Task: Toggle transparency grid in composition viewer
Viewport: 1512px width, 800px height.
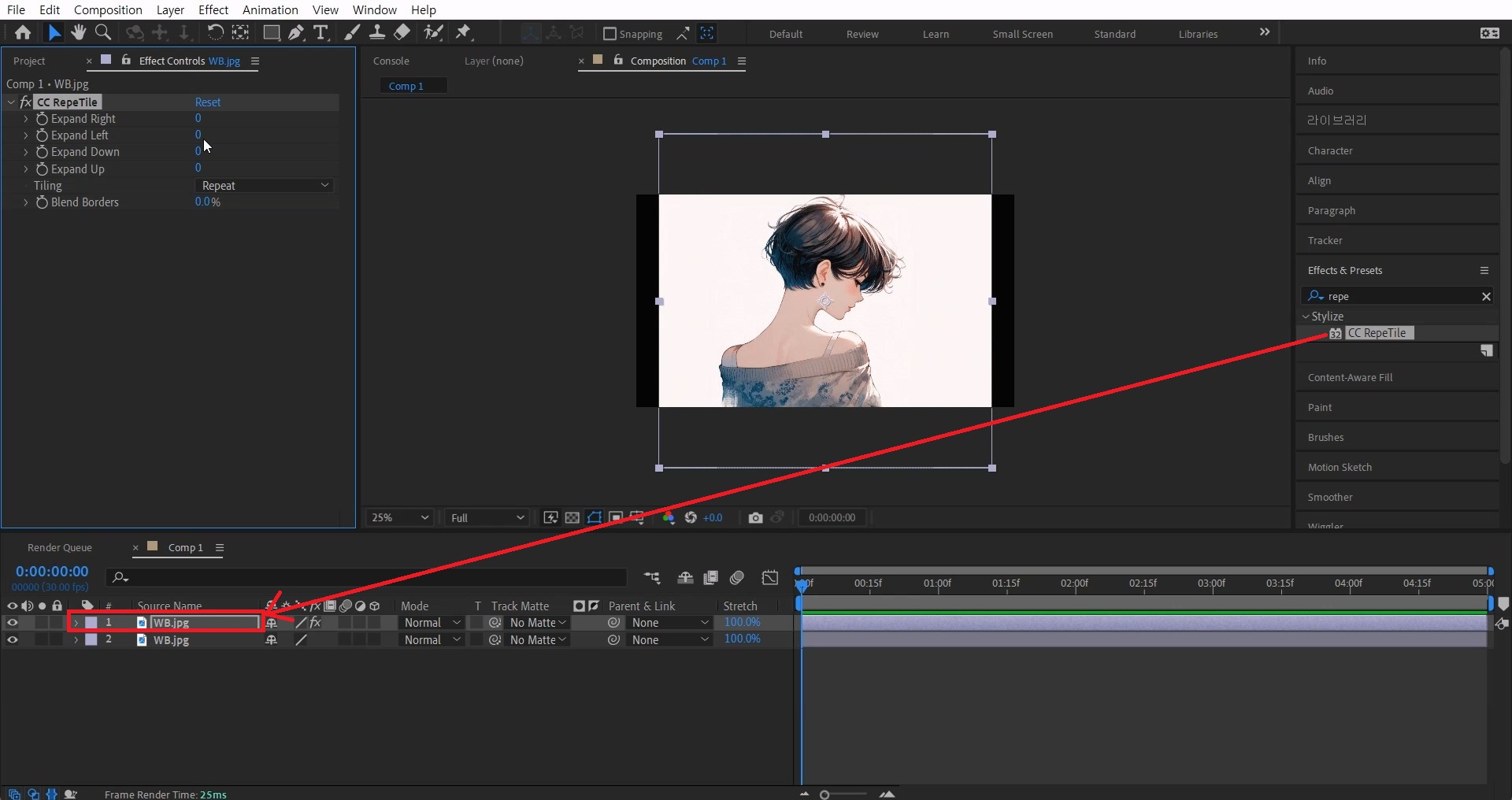Action: click(x=573, y=517)
